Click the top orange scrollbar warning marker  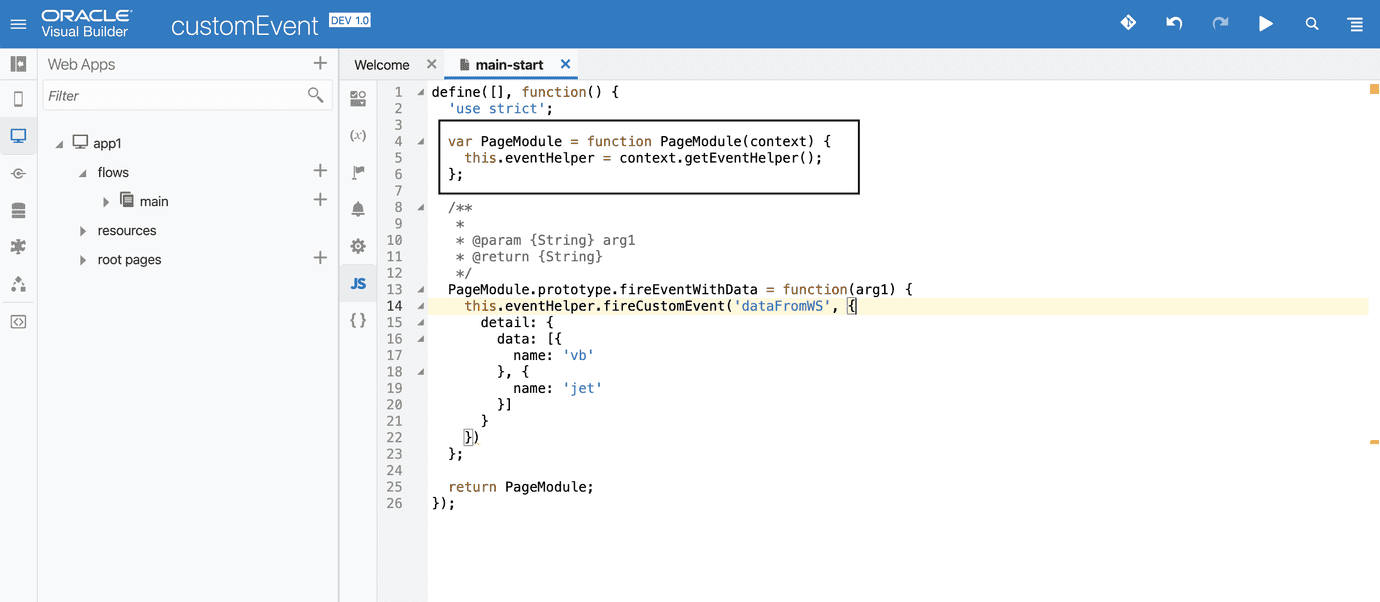tap(1374, 90)
